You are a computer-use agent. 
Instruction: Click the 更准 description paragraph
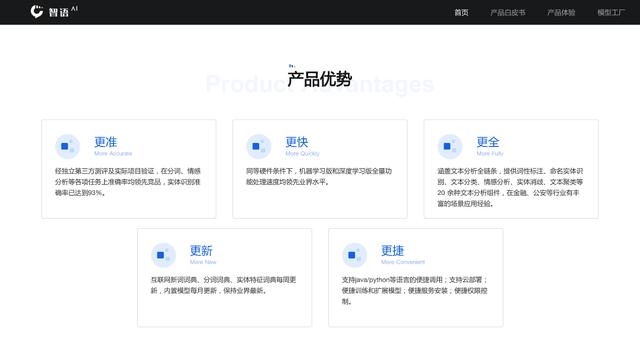[x=128, y=182]
